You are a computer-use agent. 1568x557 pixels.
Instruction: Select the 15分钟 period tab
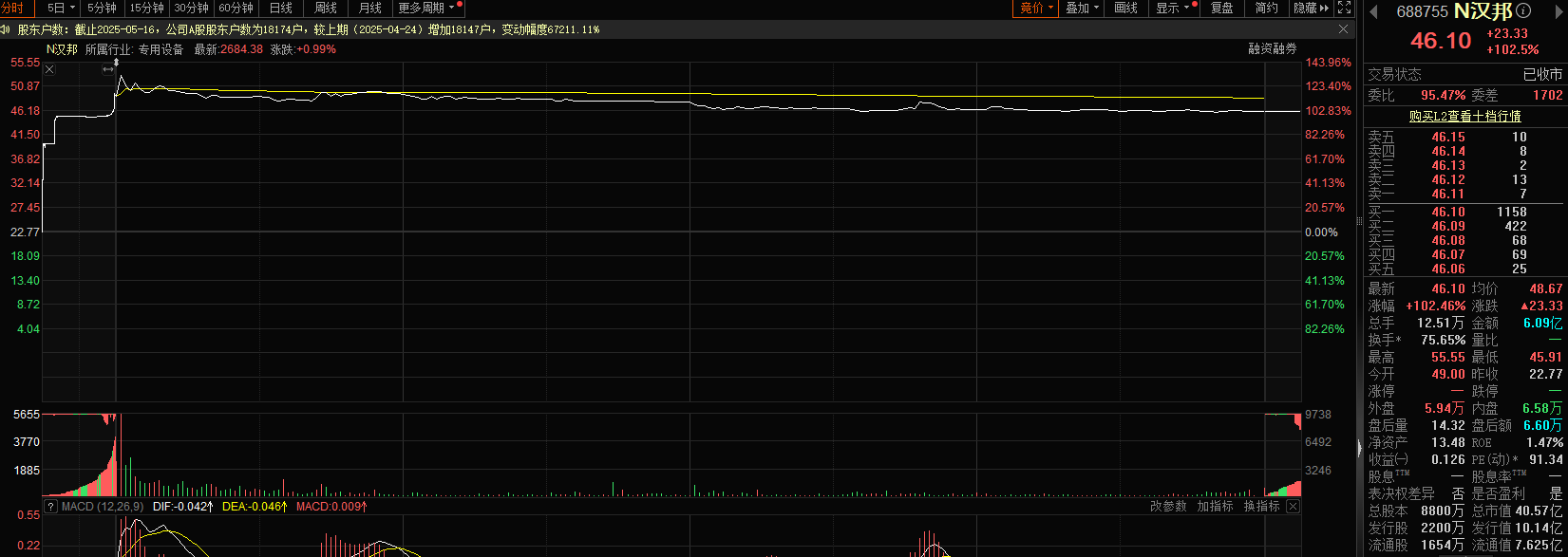(146, 8)
